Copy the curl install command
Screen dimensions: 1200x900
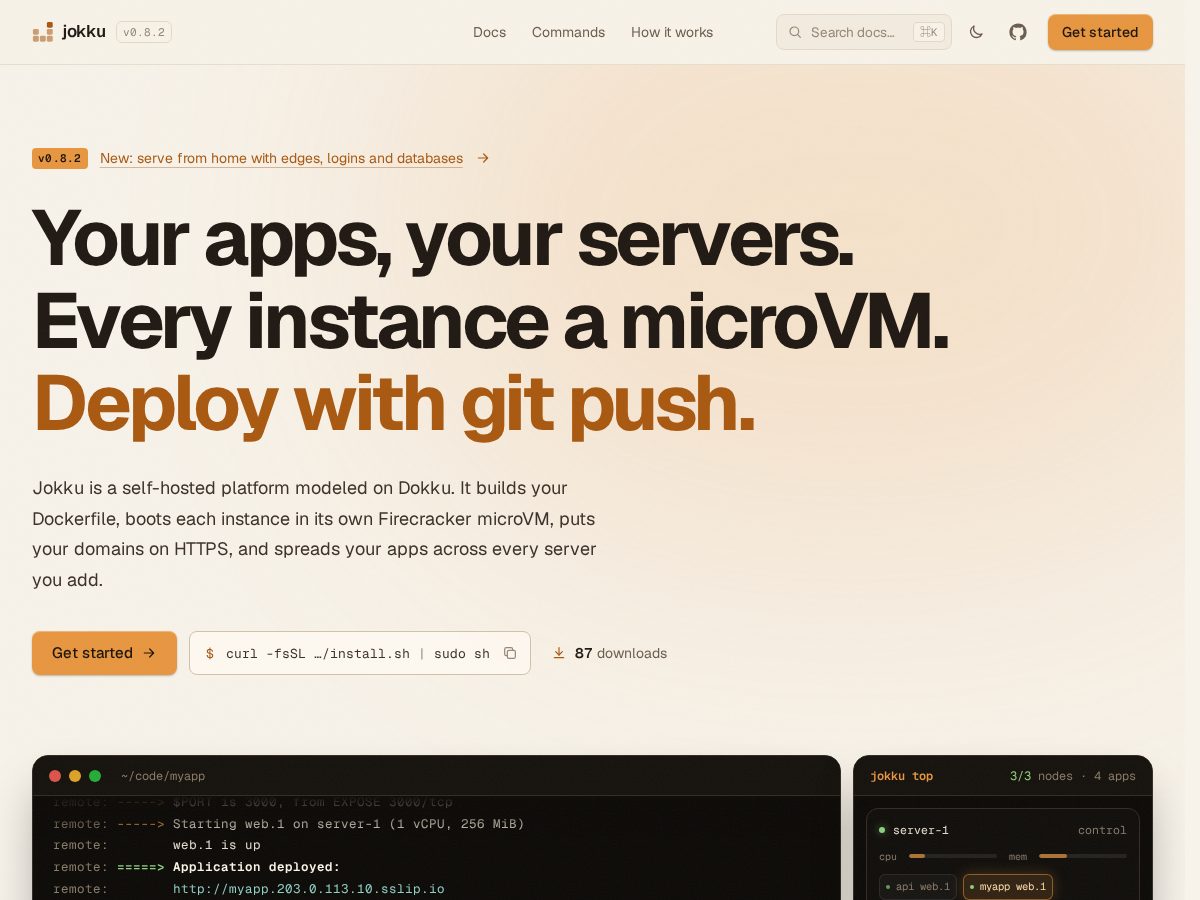pyautogui.click(x=510, y=653)
